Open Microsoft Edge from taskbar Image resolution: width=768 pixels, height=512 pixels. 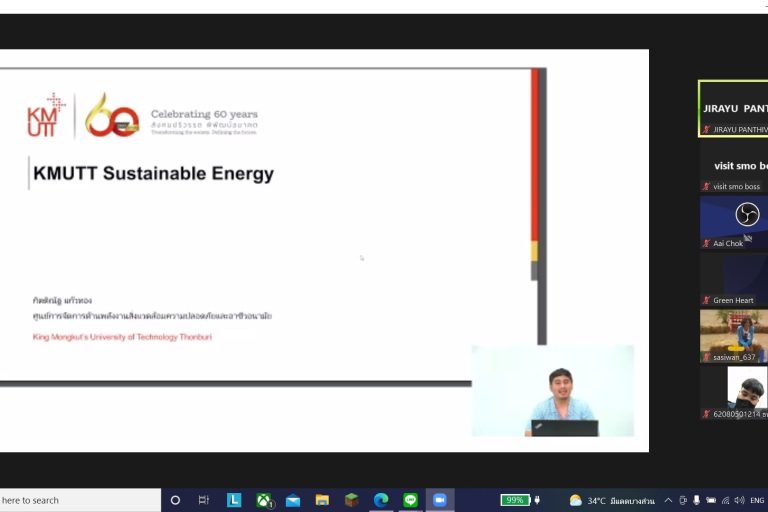pos(381,500)
